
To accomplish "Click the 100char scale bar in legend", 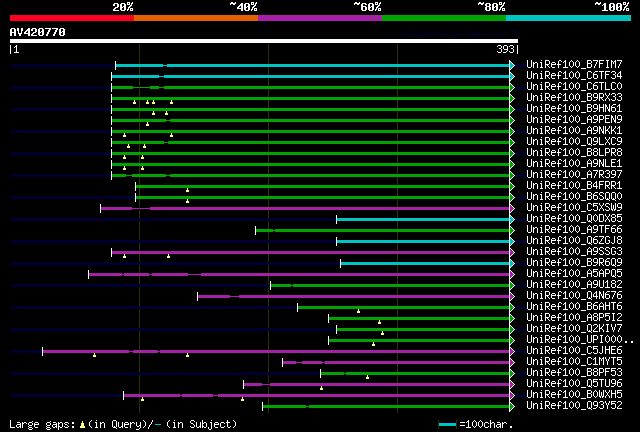I will coord(447,425).
